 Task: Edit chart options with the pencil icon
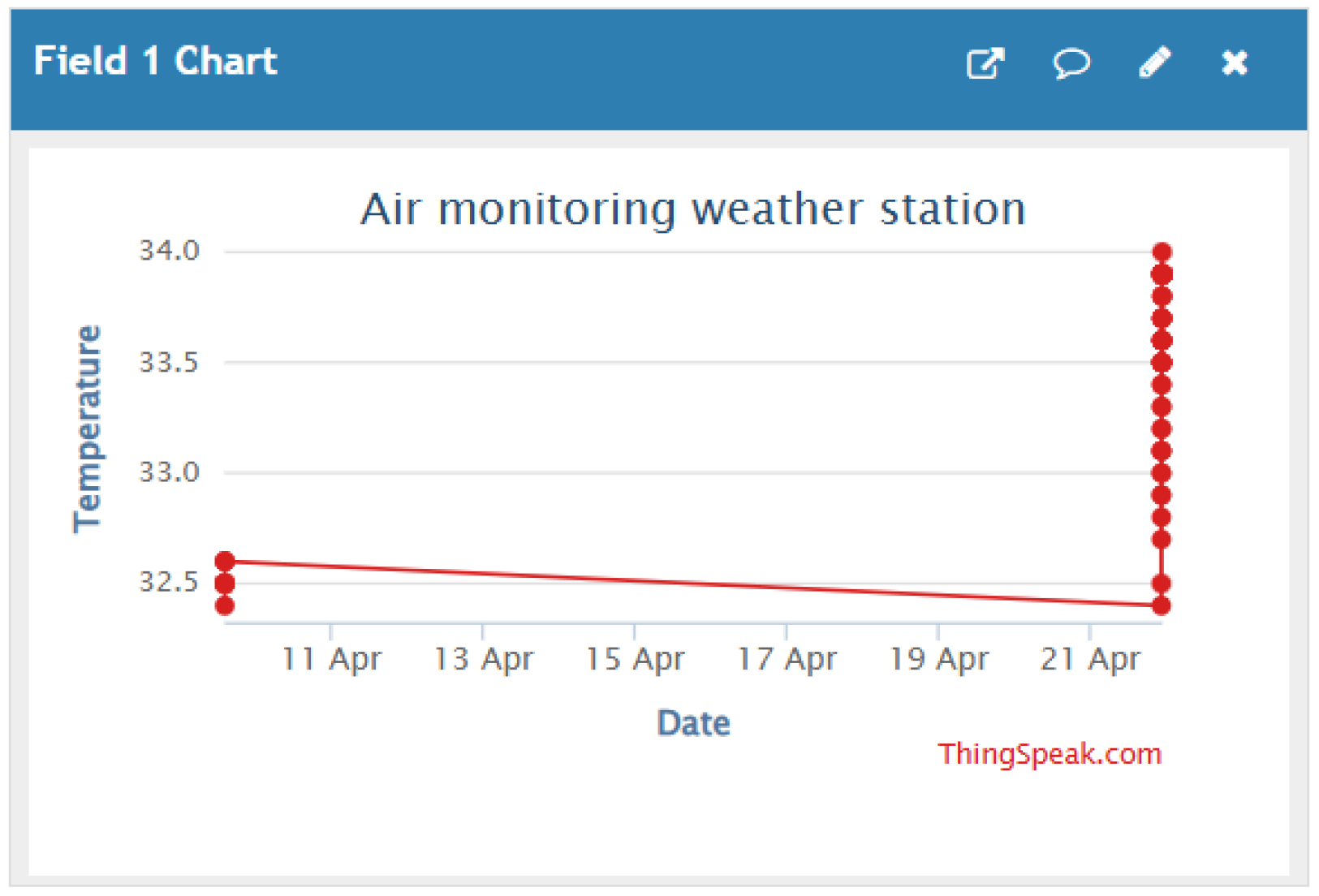click(1154, 62)
